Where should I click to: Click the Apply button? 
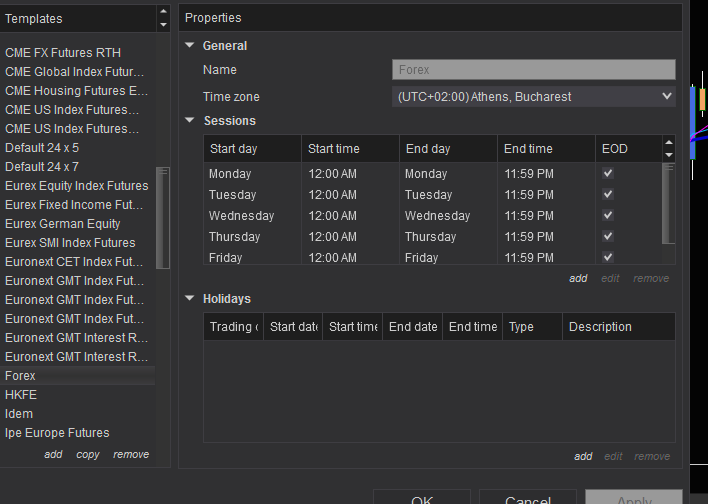(x=634, y=497)
